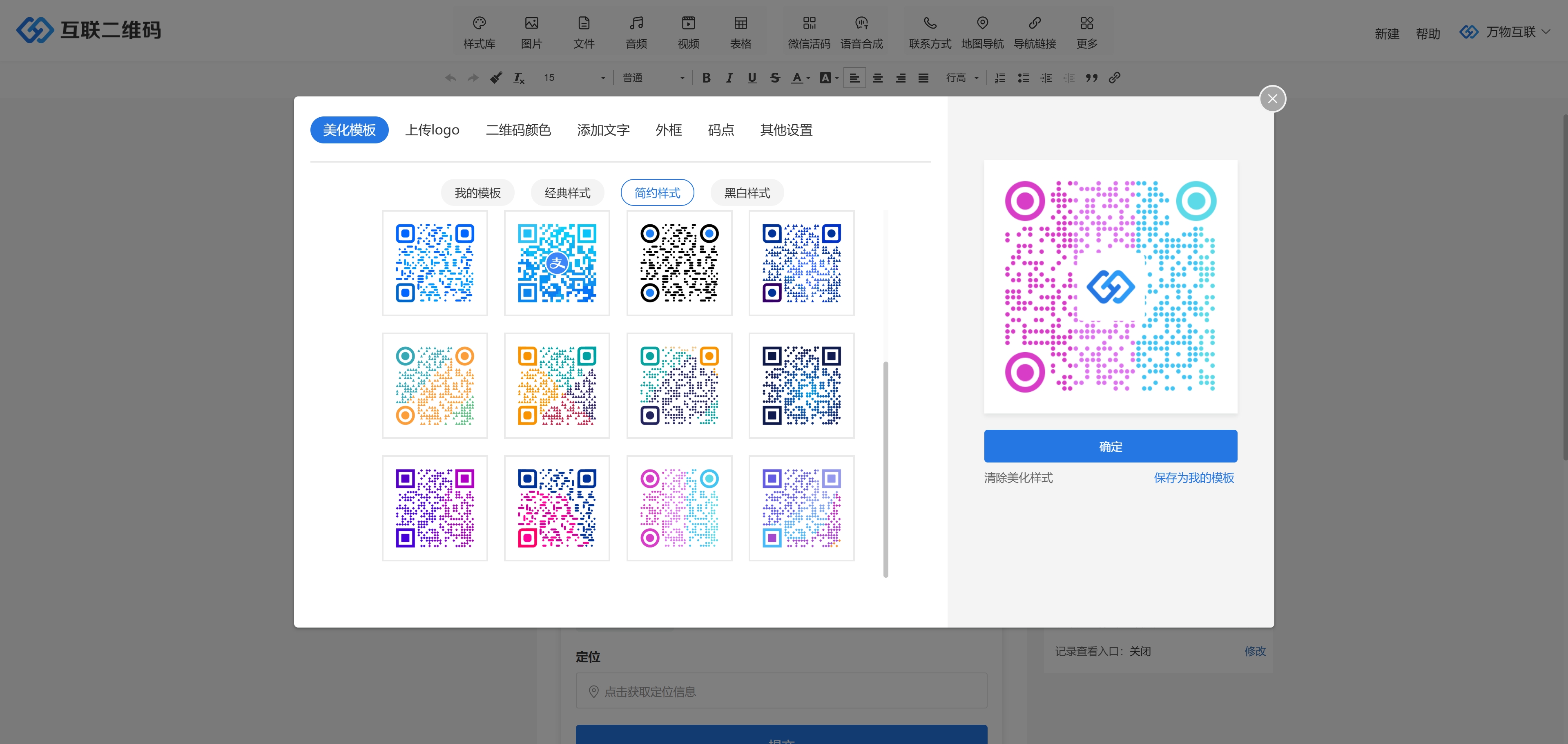Click the 文件 file icon

tap(584, 32)
